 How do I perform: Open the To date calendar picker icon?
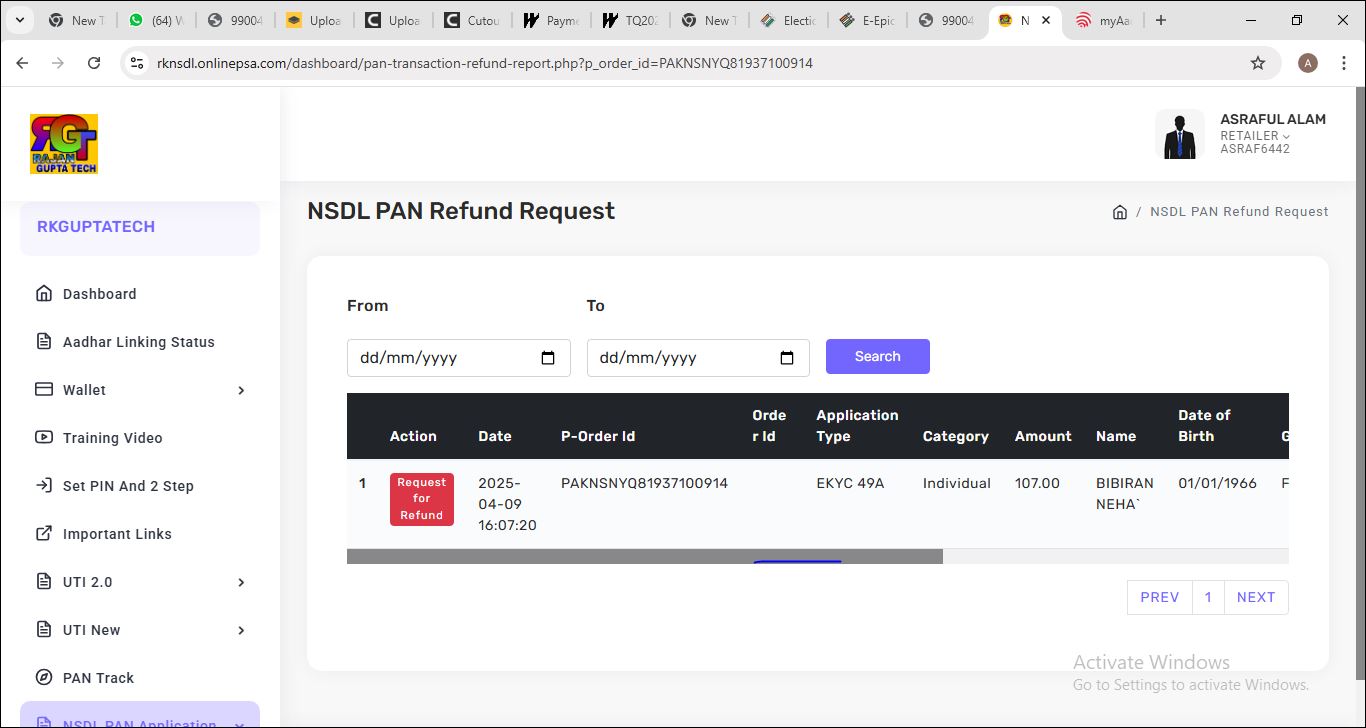point(787,358)
